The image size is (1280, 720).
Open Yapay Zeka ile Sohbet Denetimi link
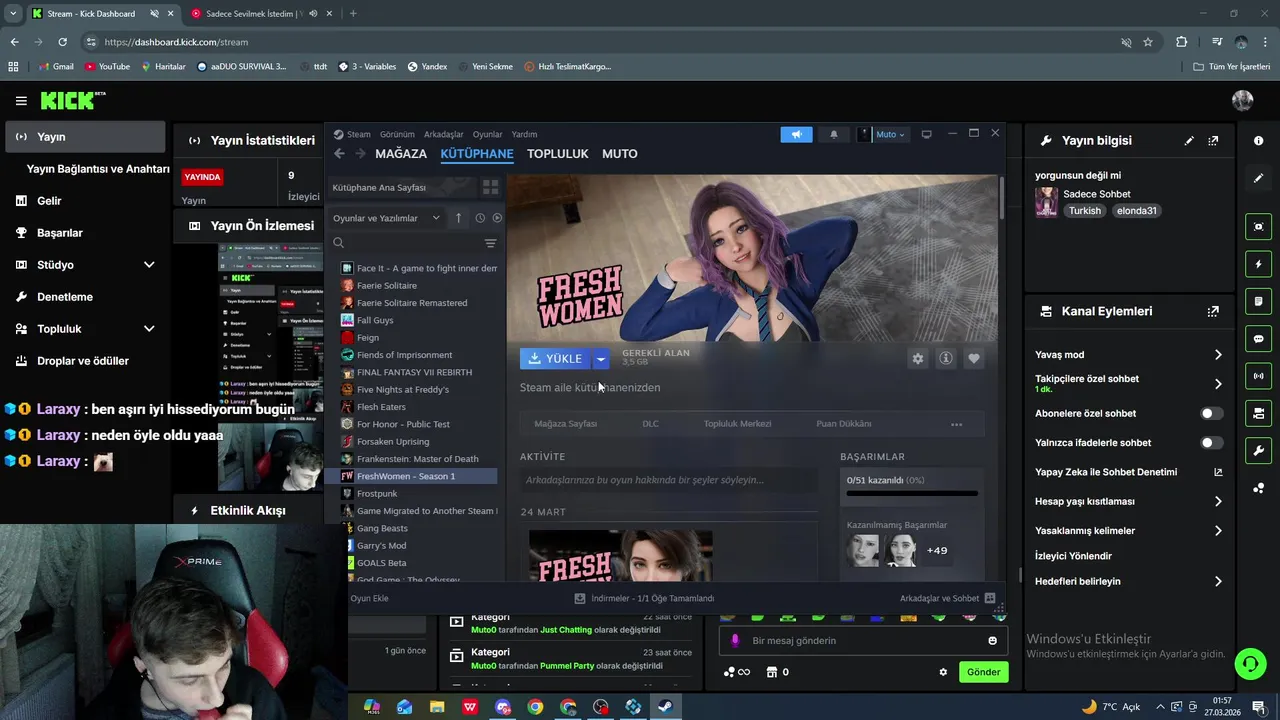(1129, 472)
